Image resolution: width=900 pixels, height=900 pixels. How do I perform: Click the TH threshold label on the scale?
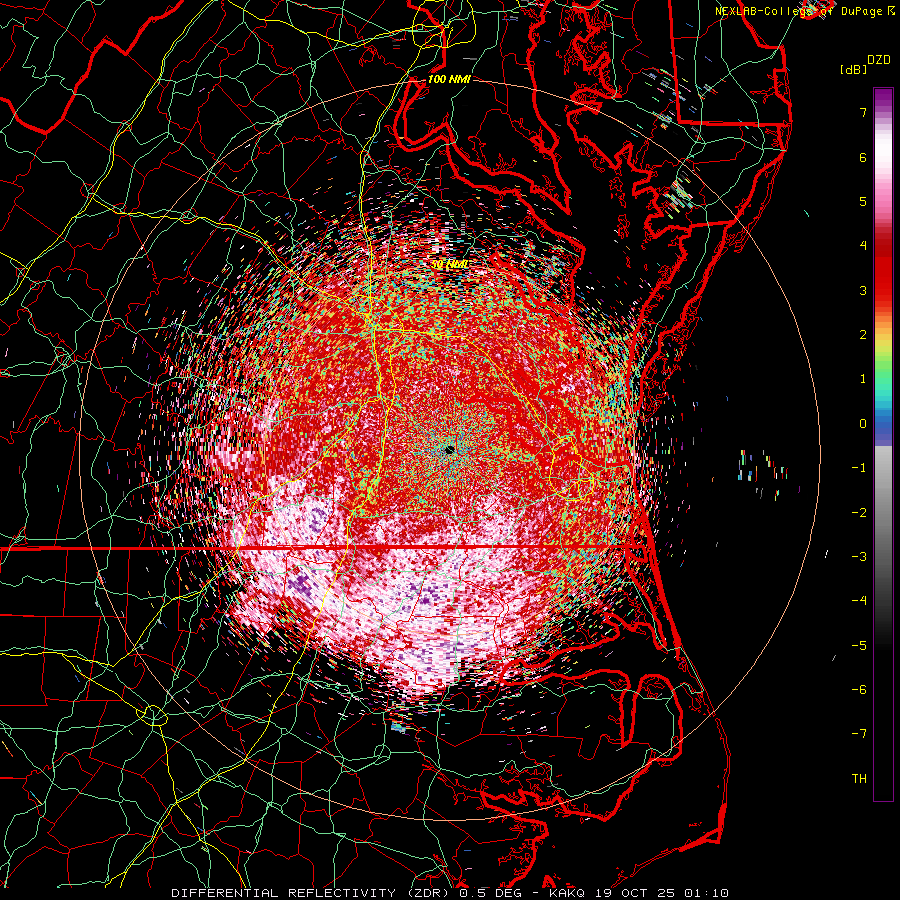859,778
